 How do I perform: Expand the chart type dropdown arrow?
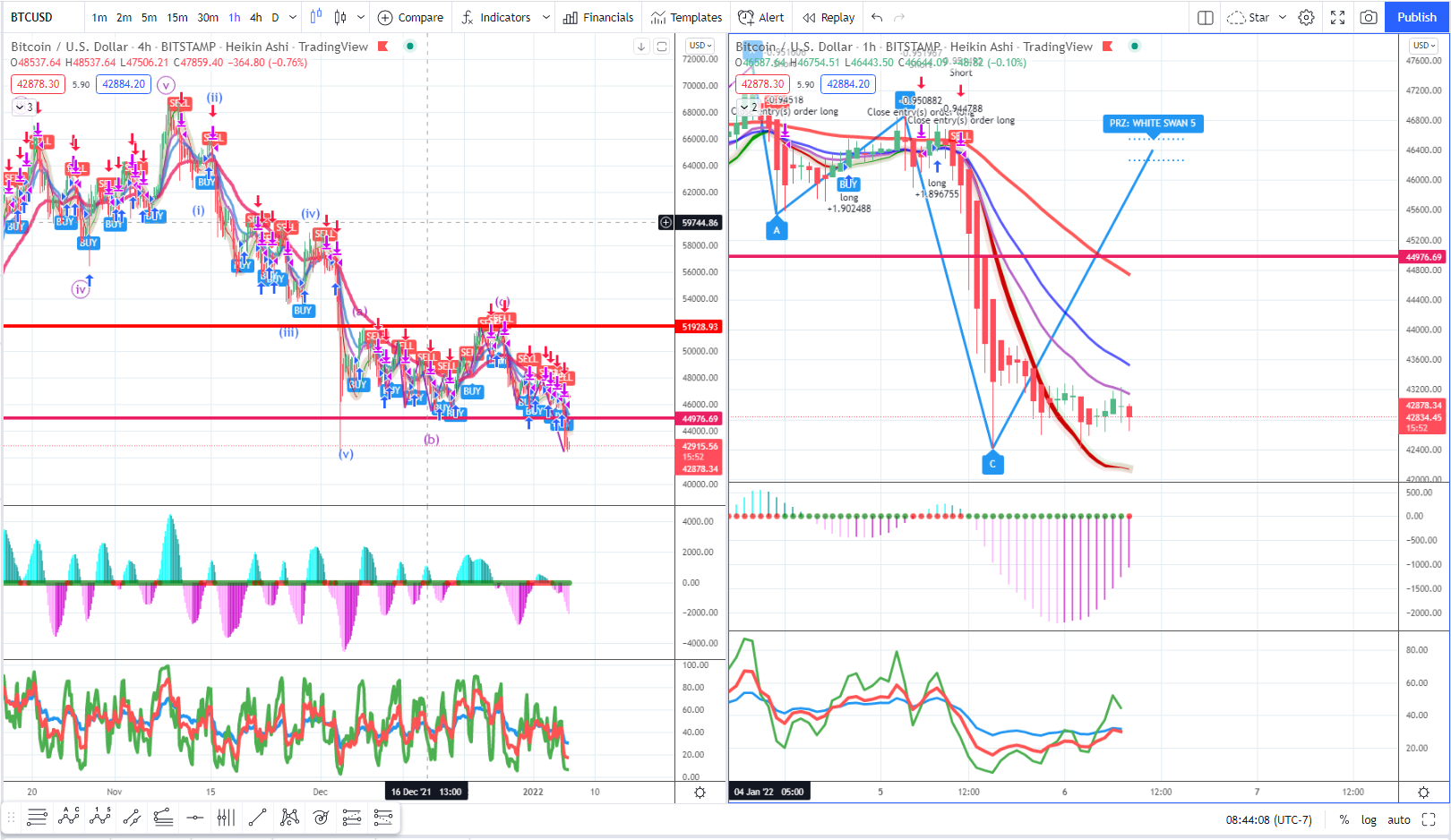(361, 17)
